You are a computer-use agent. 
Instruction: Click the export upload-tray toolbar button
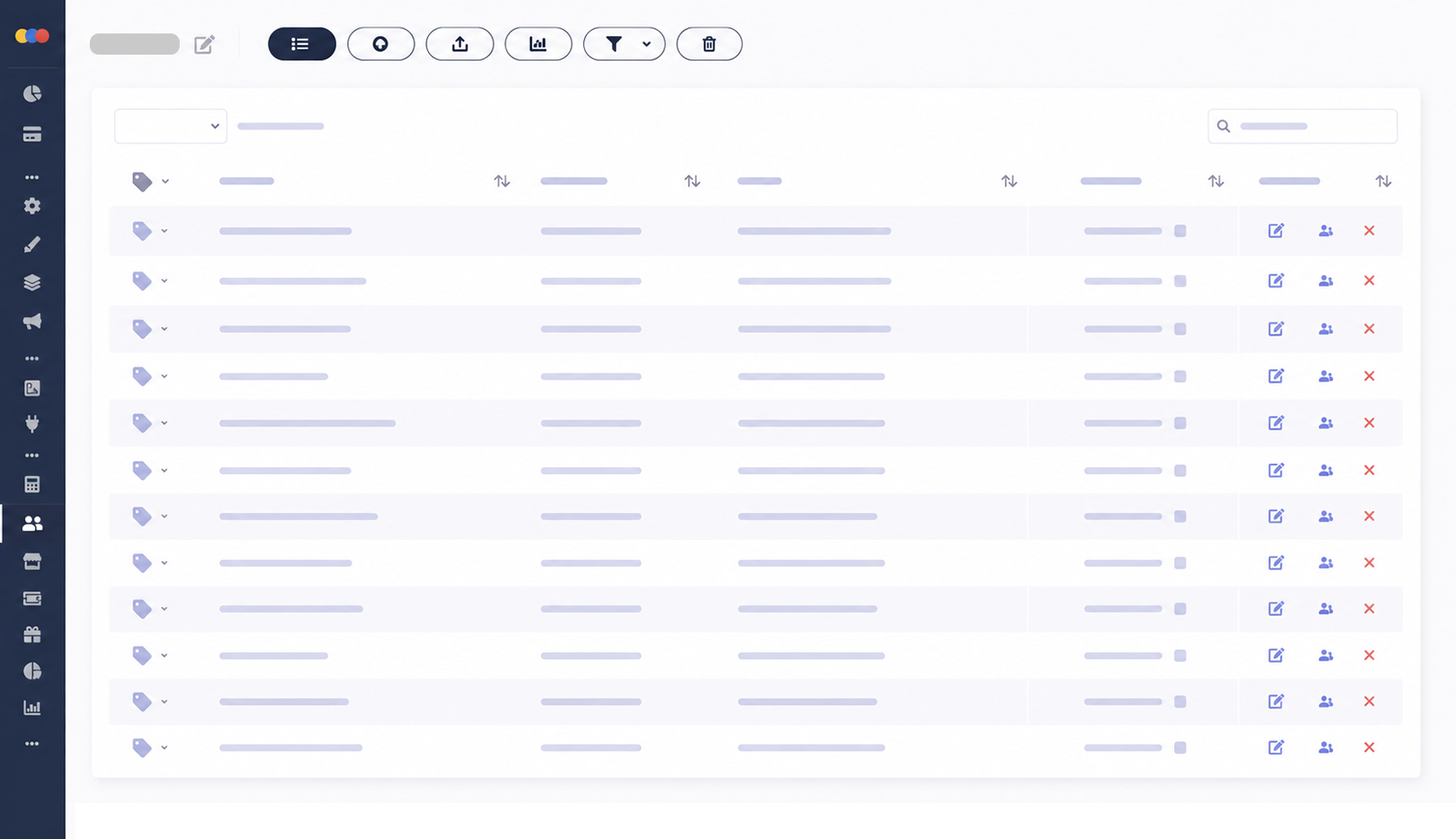[460, 44]
